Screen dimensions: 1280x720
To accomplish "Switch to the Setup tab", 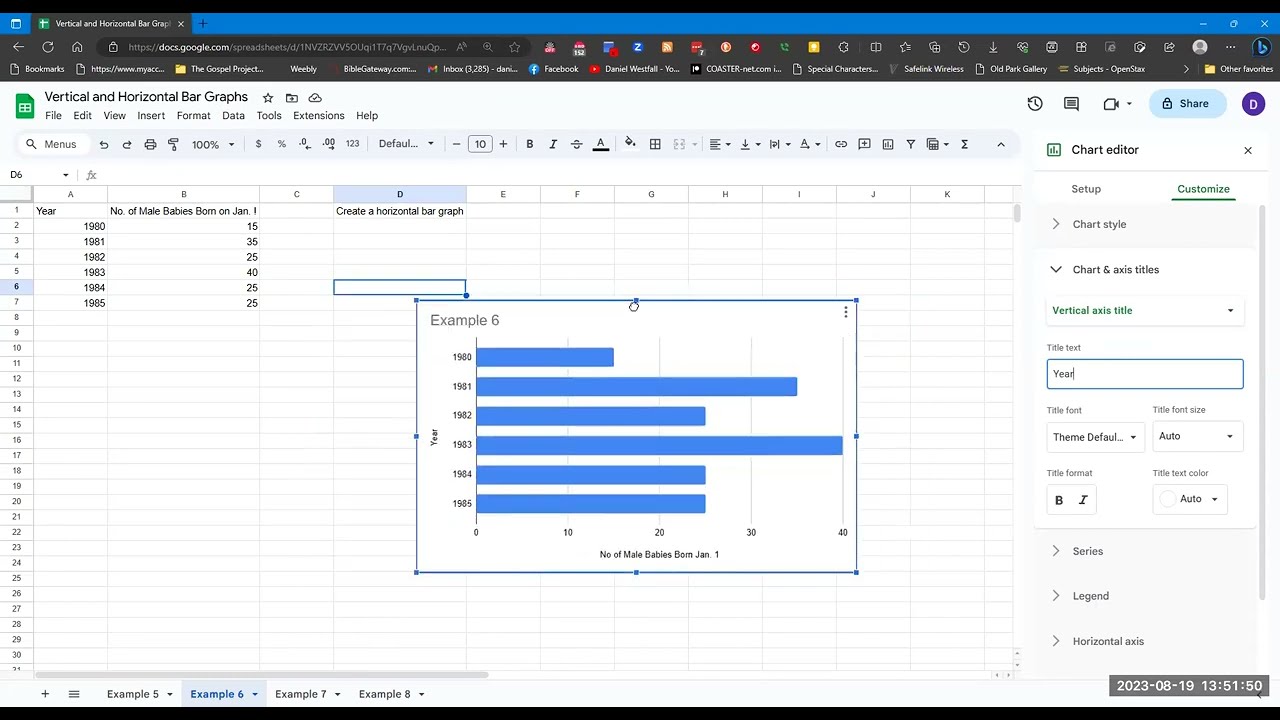I will point(1086,189).
